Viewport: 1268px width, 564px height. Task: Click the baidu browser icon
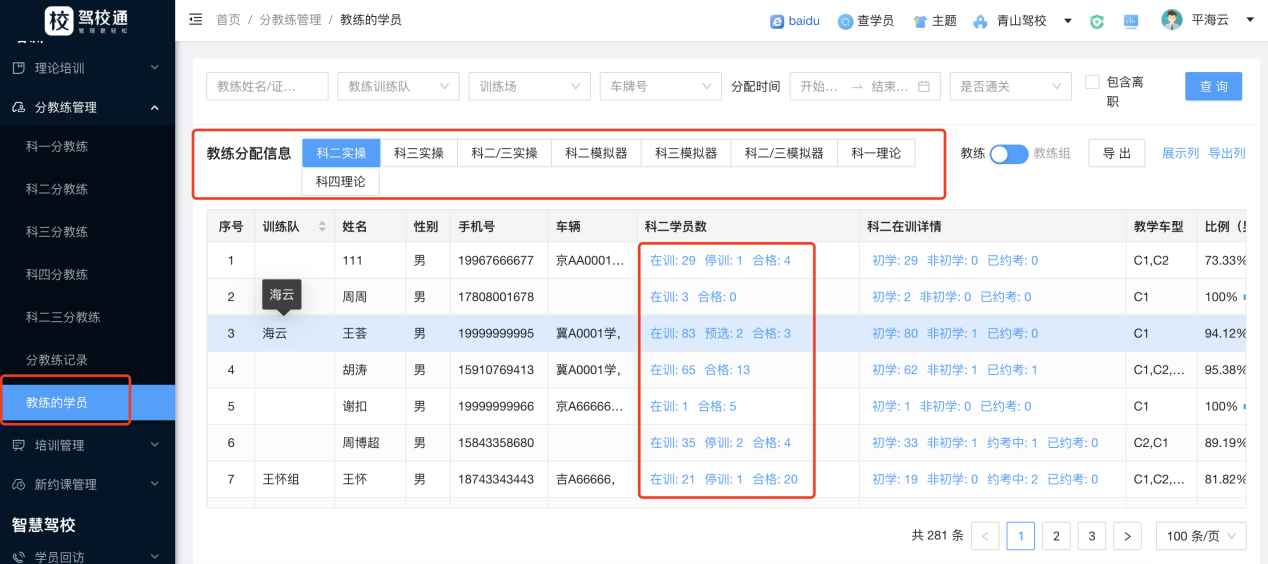pyautogui.click(x=777, y=21)
